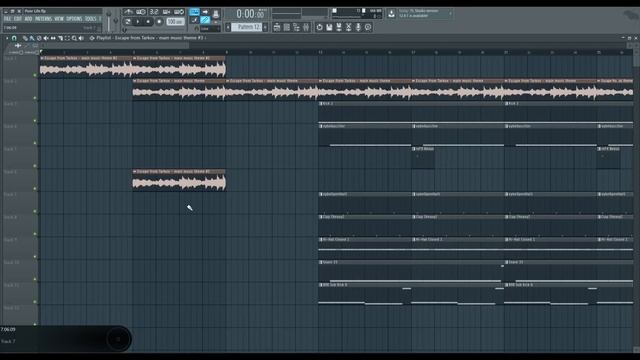Click the render/export audio icon
The image size is (640, 360).
click(339, 27)
